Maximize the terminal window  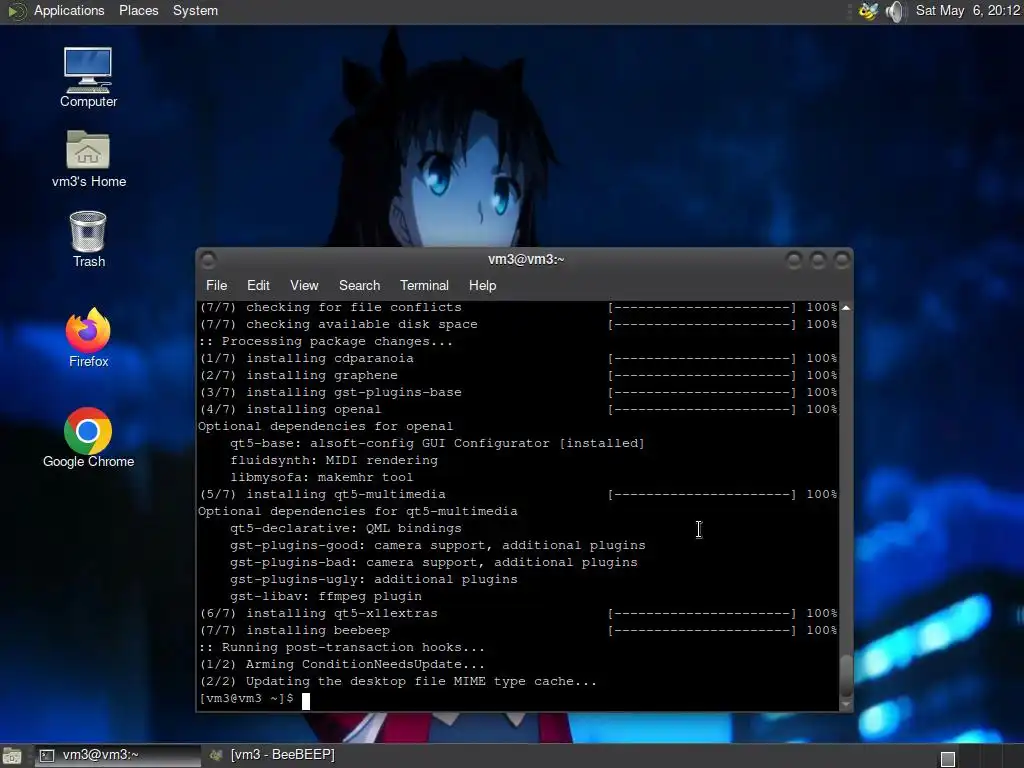[818, 261]
